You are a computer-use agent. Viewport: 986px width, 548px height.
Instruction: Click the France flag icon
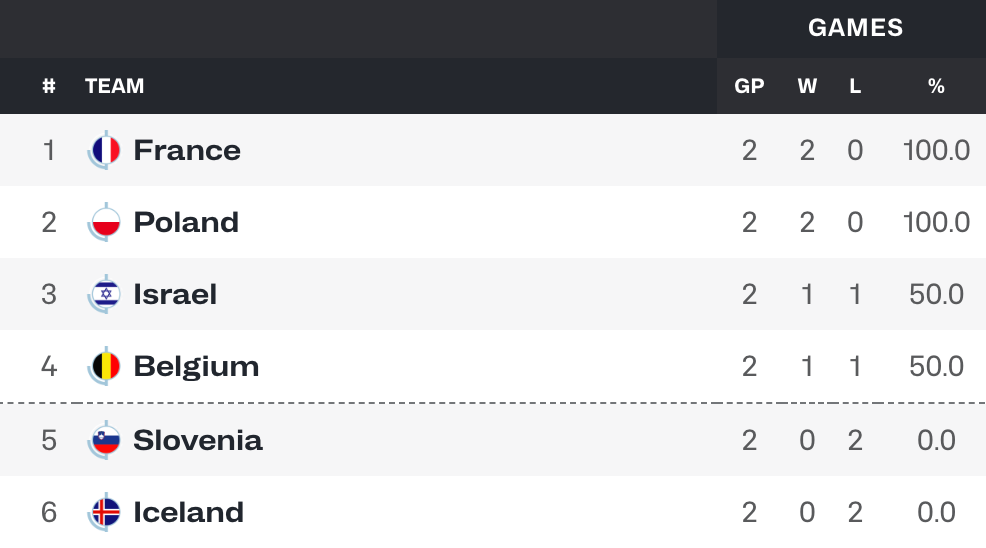[x=104, y=150]
